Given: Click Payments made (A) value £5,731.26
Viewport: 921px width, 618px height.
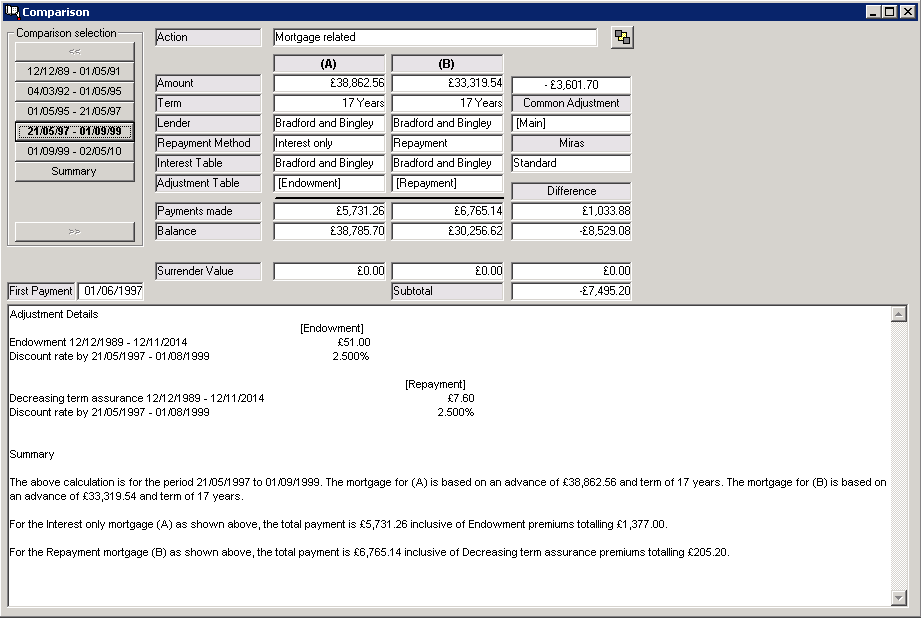Looking at the screenshot, I should [x=329, y=211].
